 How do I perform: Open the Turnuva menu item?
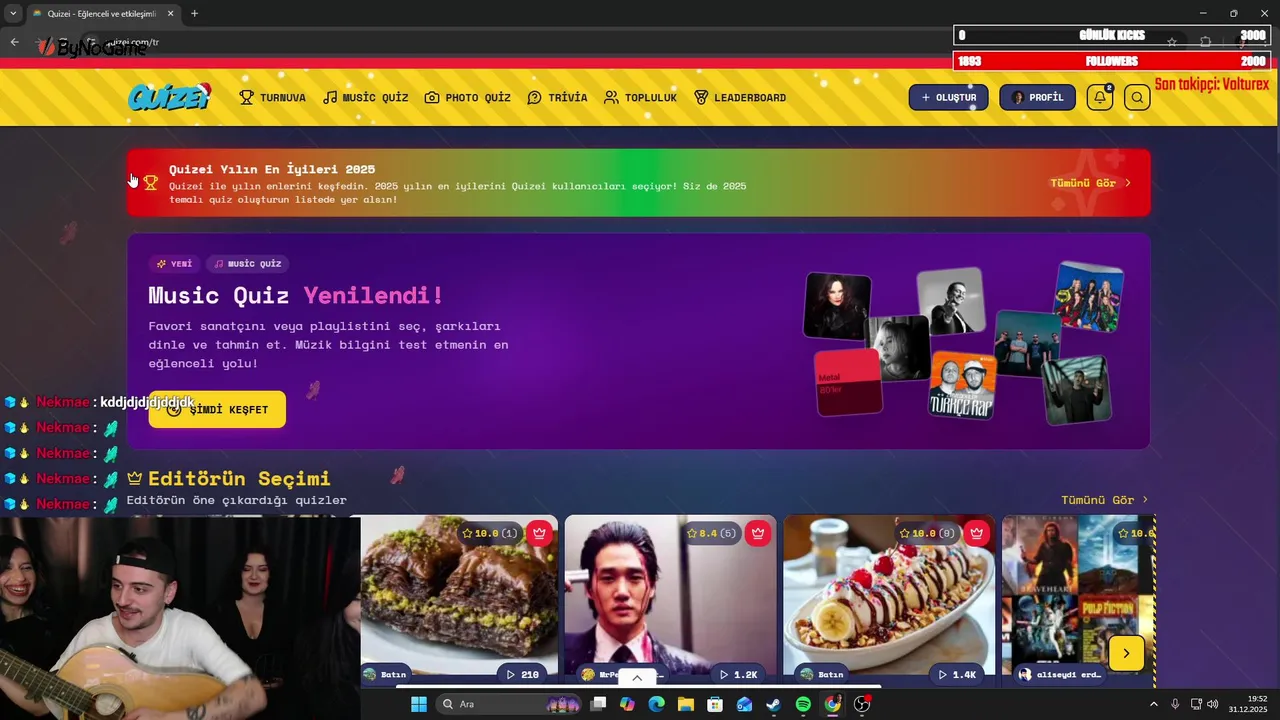[273, 98]
